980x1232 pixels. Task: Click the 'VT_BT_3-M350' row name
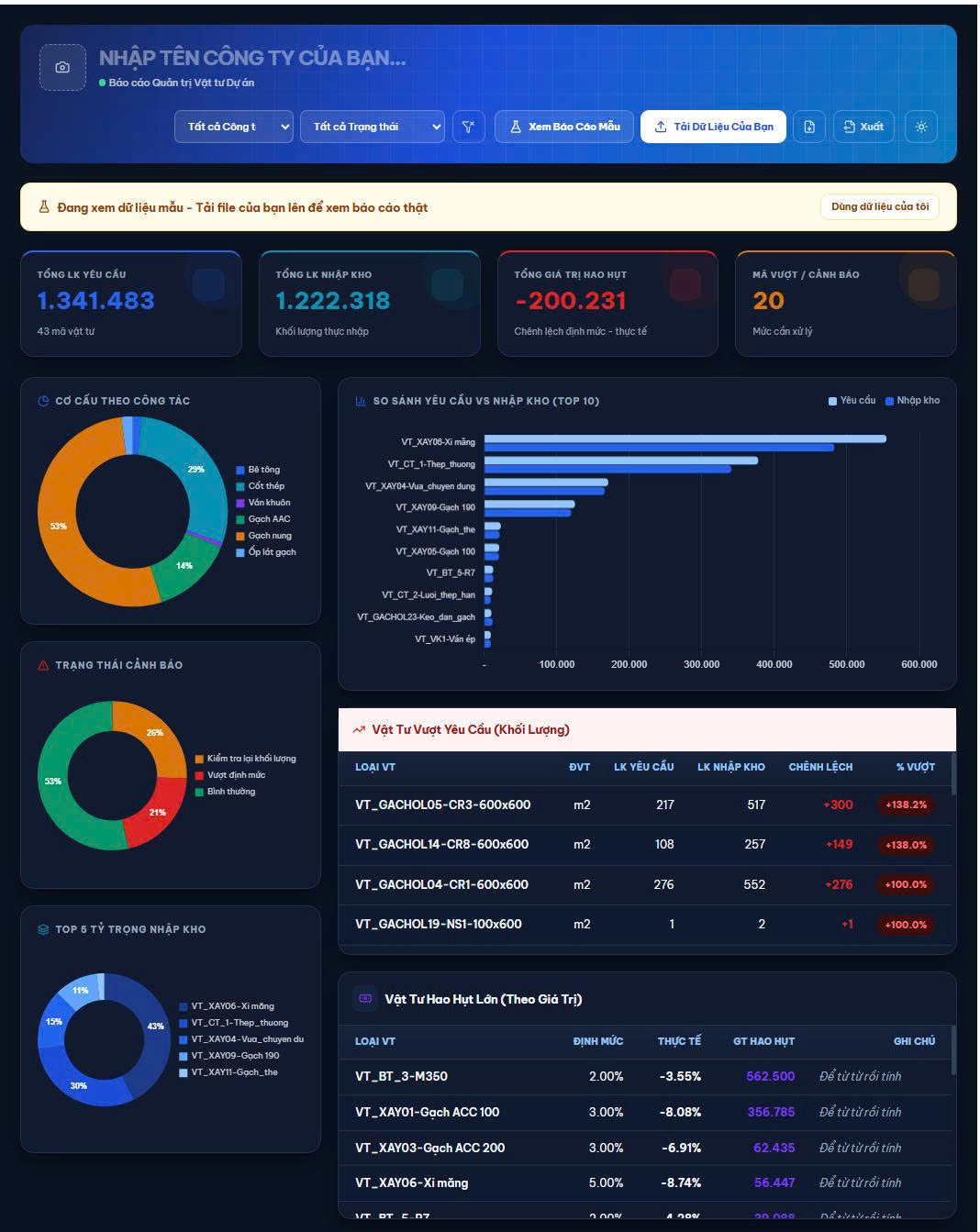click(401, 1076)
